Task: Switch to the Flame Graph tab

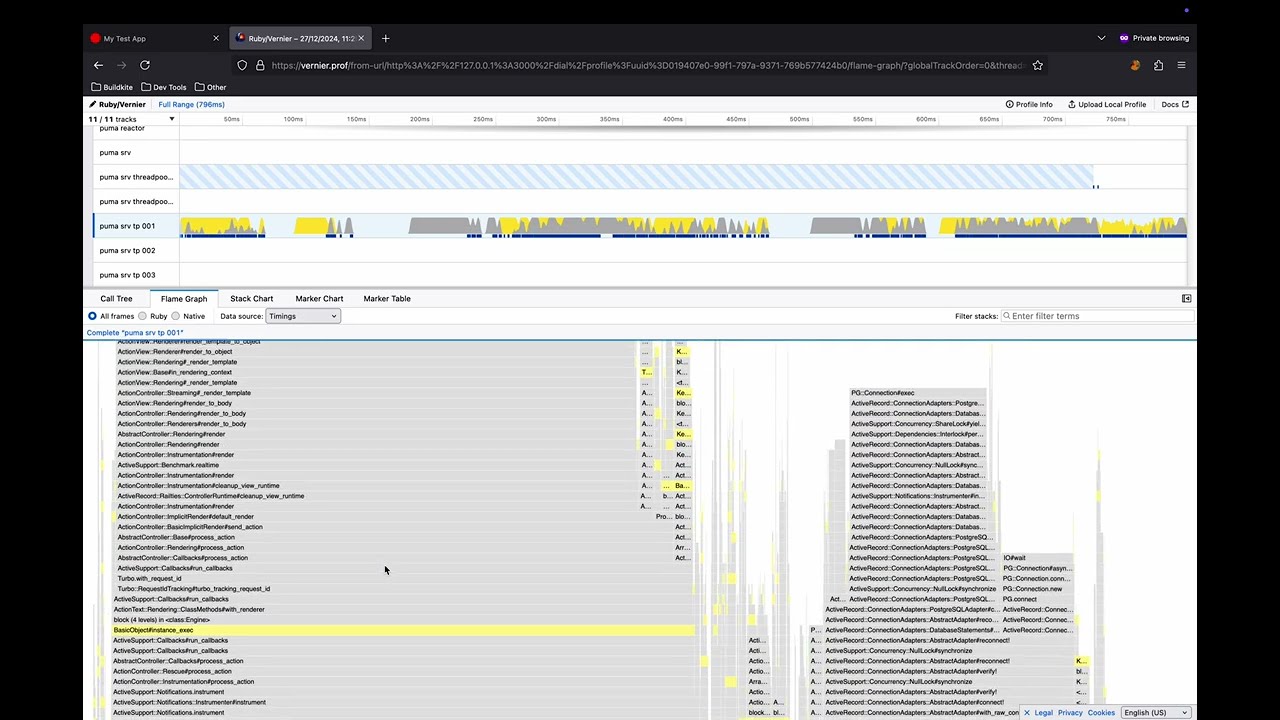Action: click(x=184, y=298)
